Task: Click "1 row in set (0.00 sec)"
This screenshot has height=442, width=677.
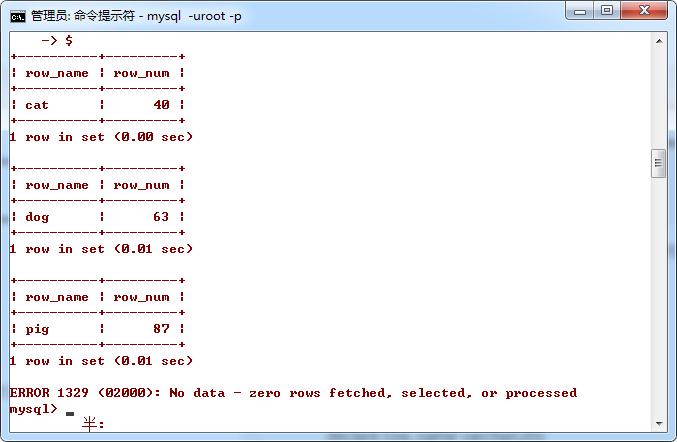Action: (101, 137)
